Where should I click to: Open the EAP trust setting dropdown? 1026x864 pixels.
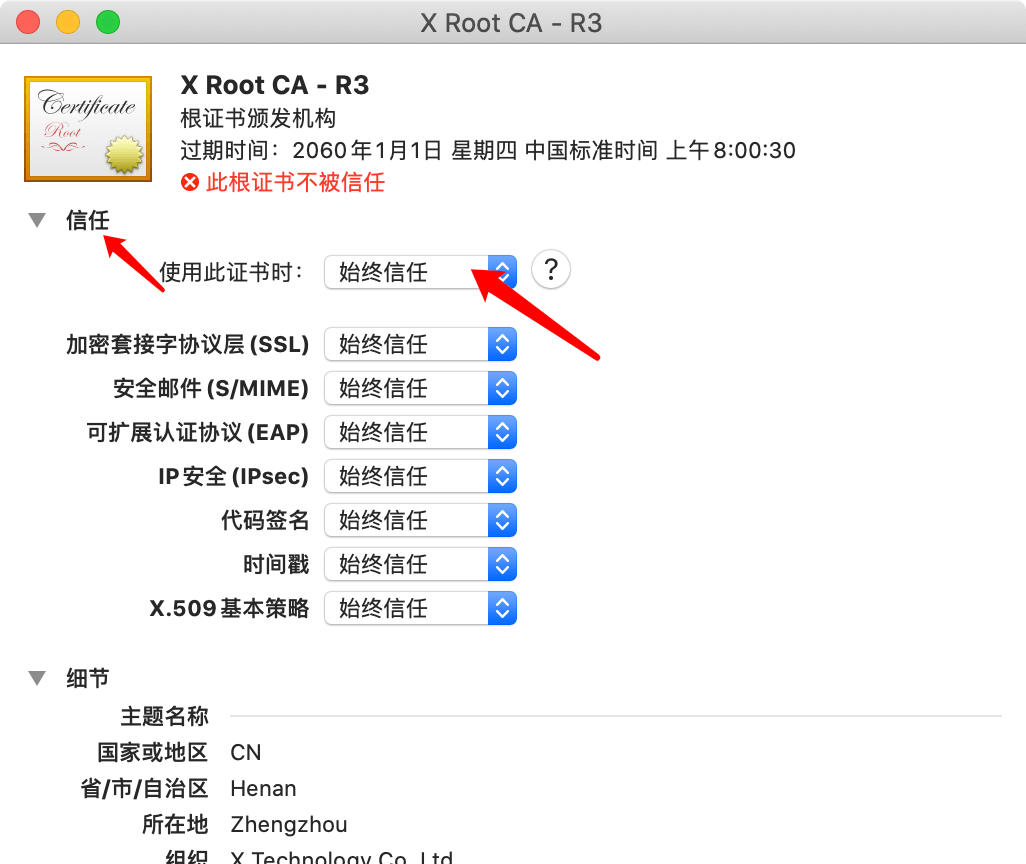coord(420,432)
